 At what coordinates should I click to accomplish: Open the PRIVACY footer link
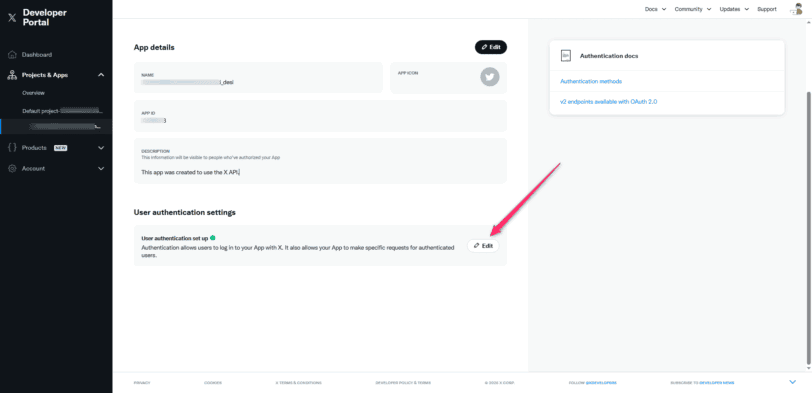141,383
